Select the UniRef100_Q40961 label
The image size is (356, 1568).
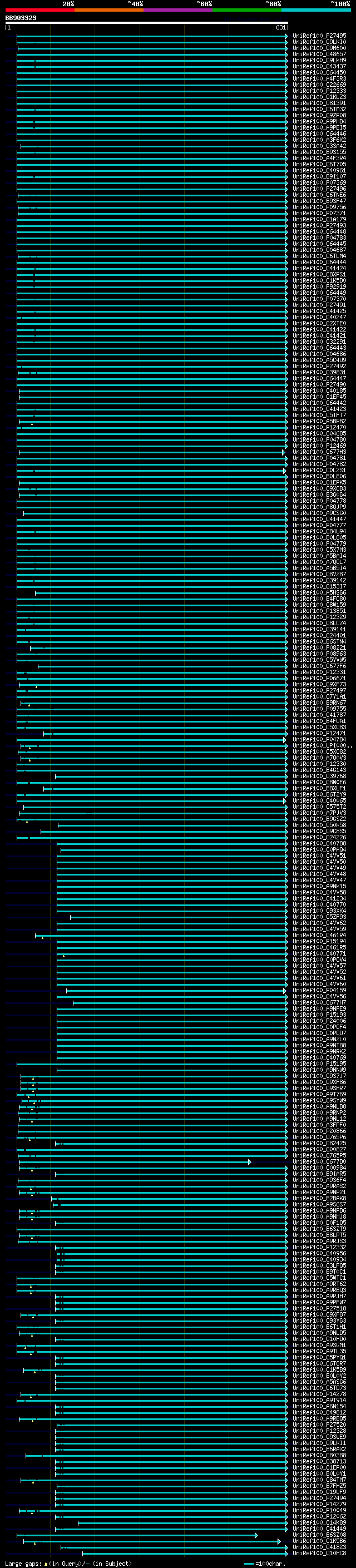(x=319, y=170)
